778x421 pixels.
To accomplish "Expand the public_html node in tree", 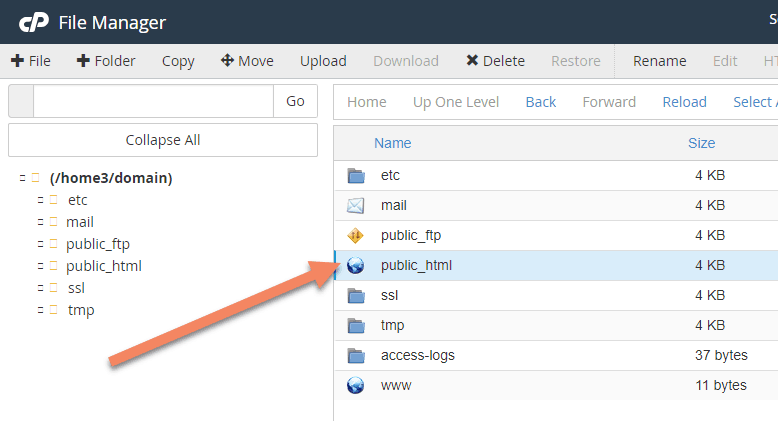I will pyautogui.click(x=40, y=266).
